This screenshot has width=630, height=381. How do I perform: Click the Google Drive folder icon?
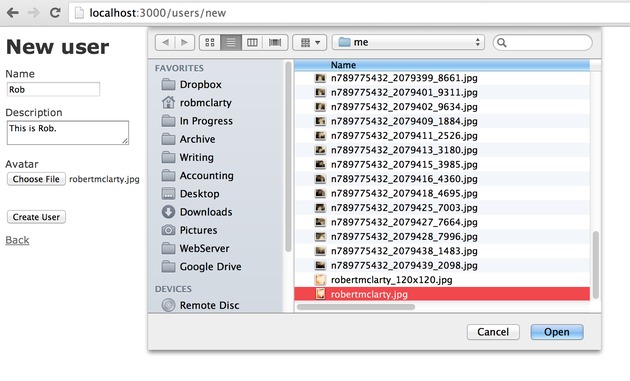pyautogui.click(x=168, y=266)
